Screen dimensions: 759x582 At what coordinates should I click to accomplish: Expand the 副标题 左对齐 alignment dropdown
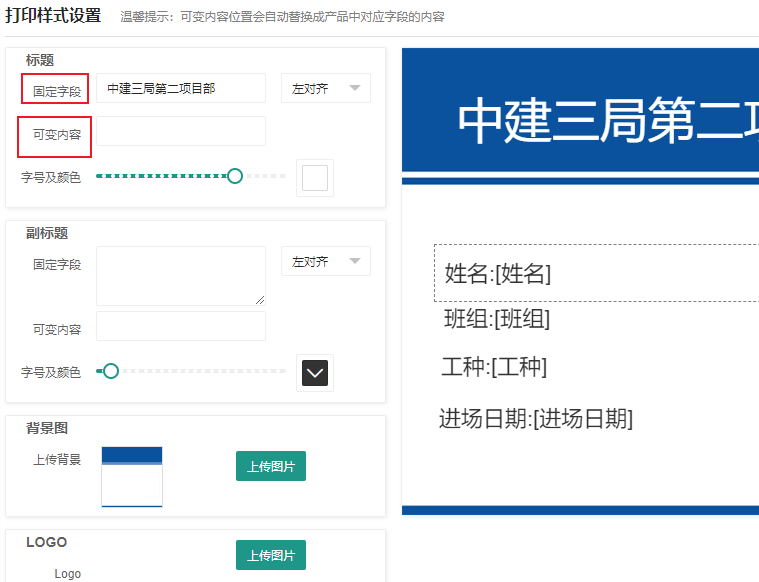(325, 261)
